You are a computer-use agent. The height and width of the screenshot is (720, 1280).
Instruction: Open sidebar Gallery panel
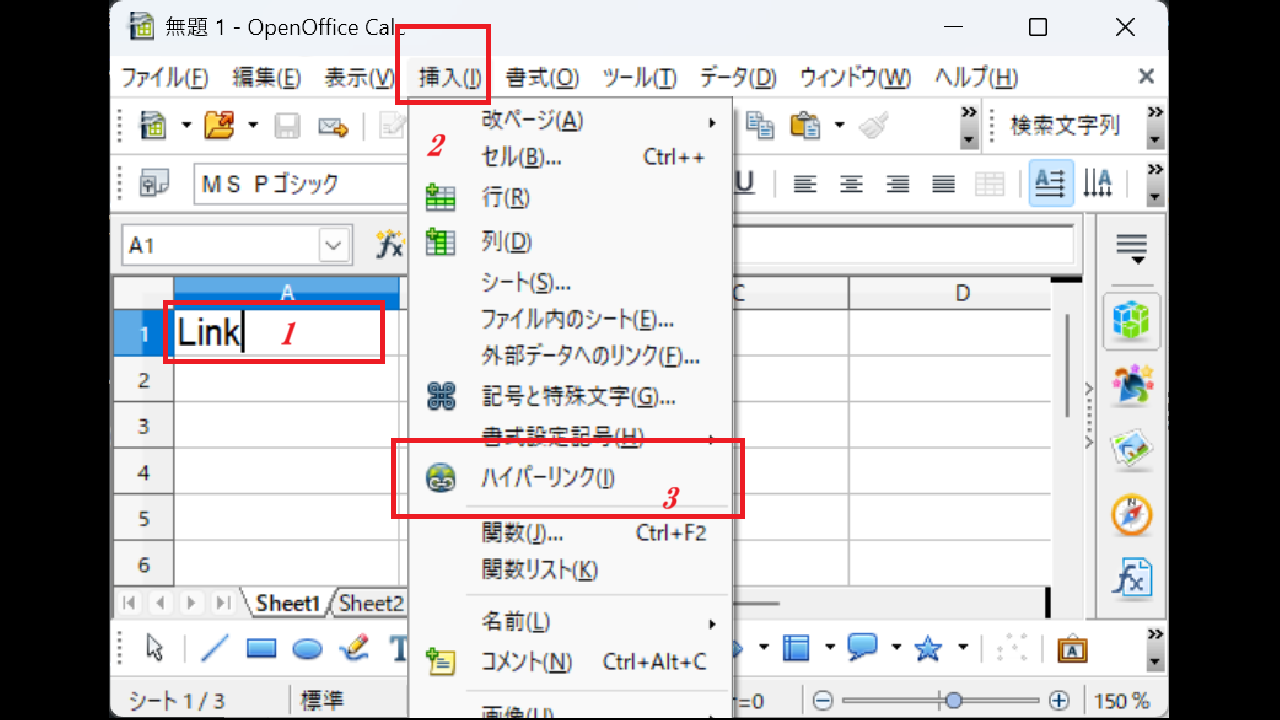point(1132,451)
